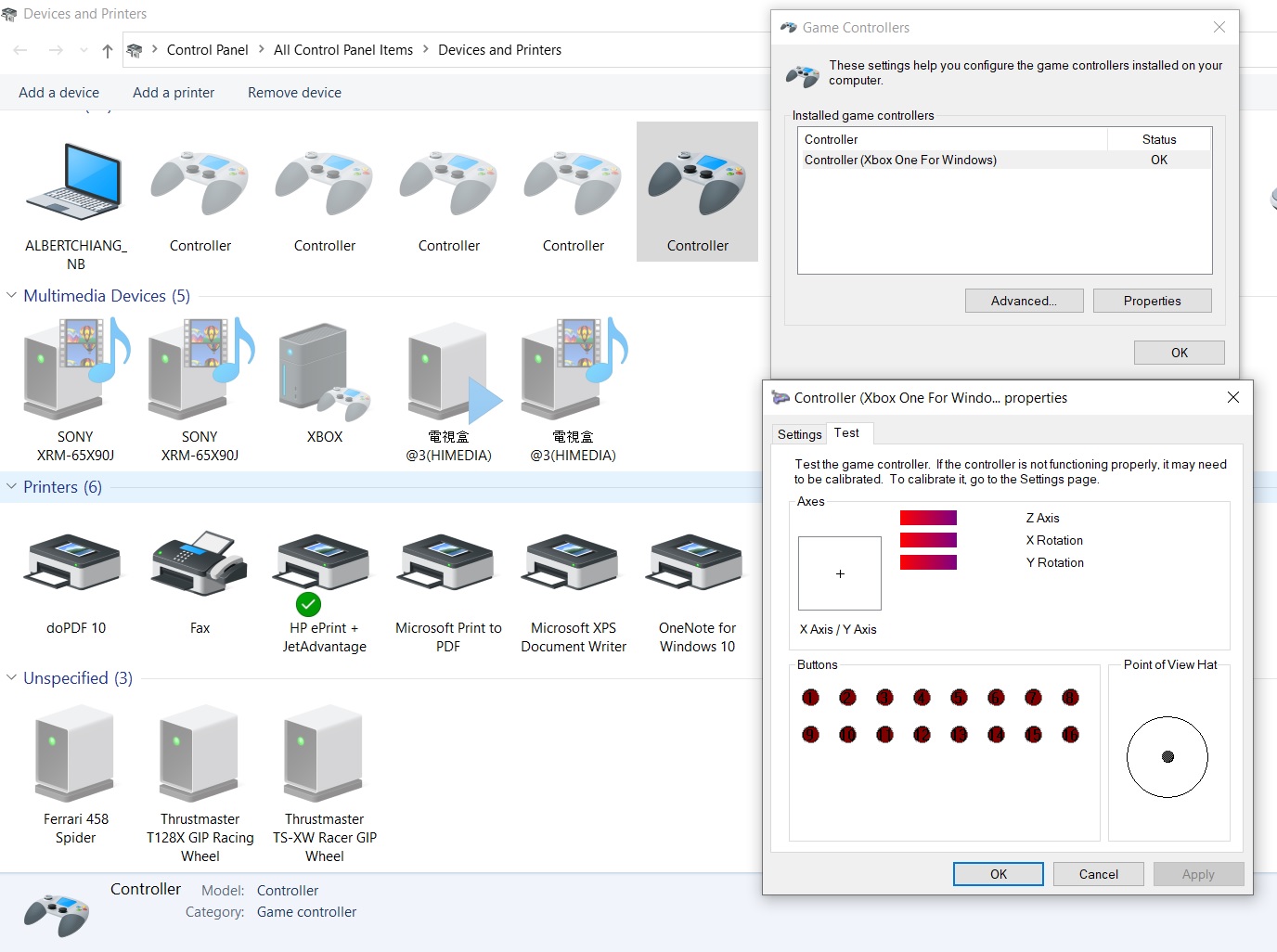Open Properties in Game Controllers
Screen dimensions: 1277x952
click(x=1152, y=301)
